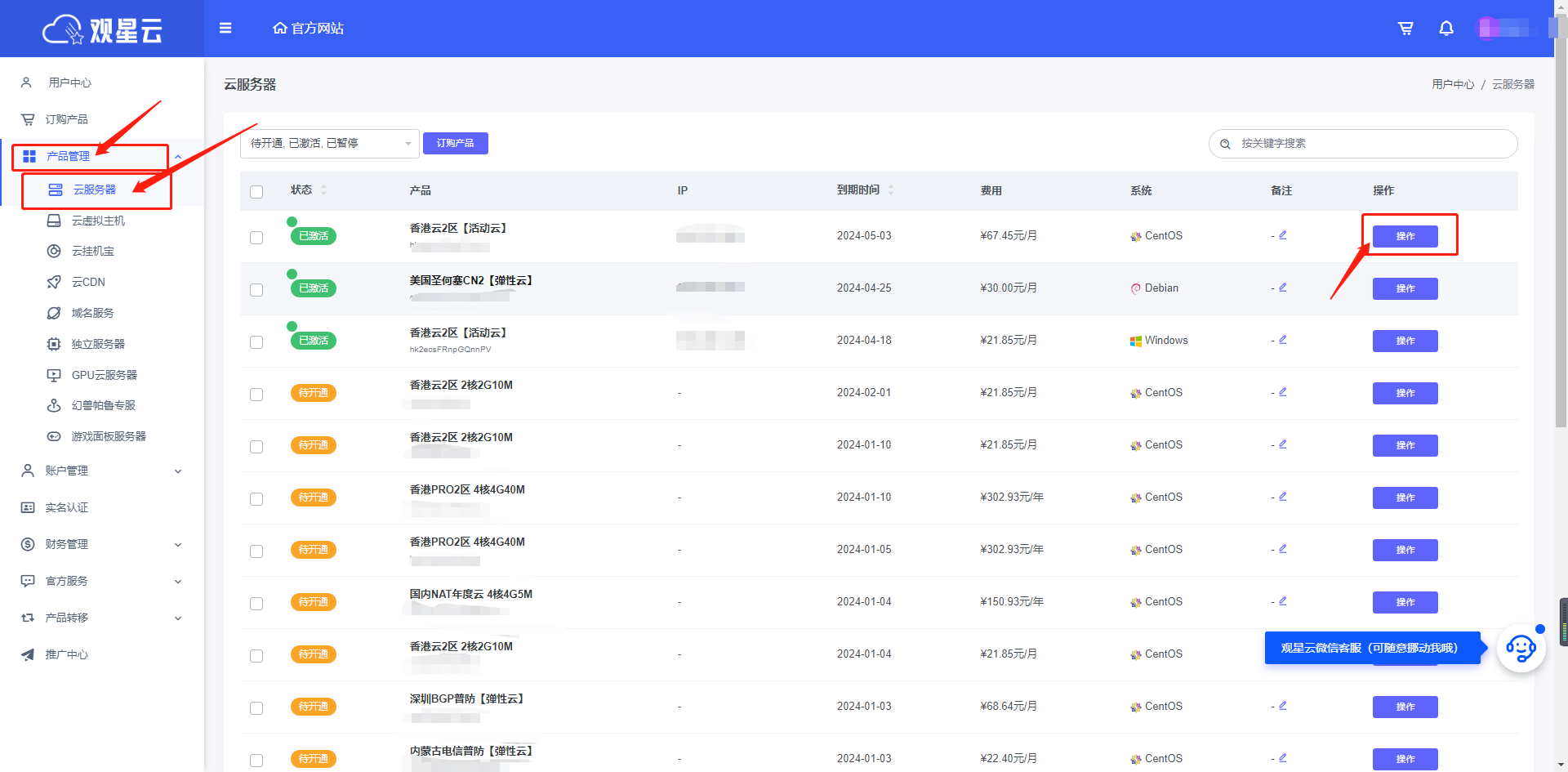Image resolution: width=1568 pixels, height=772 pixels.
Task: Click the 订购产品 blue button
Action: click(456, 143)
